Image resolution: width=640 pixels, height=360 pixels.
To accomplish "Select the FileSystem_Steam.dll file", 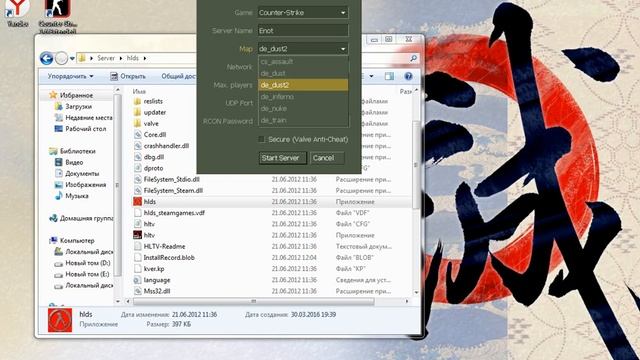I will tap(173, 191).
